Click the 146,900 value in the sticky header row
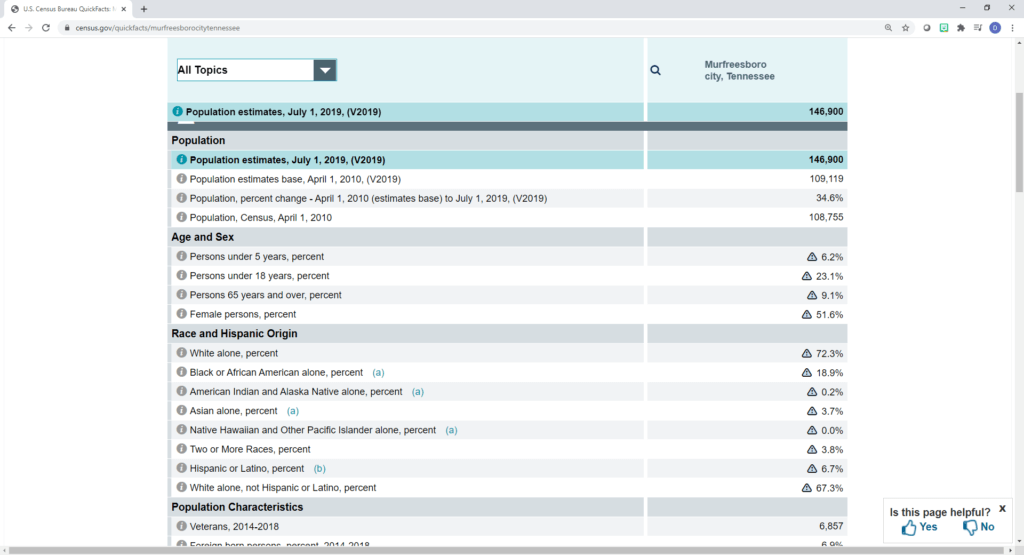The width and height of the screenshot is (1024, 555). [825, 112]
